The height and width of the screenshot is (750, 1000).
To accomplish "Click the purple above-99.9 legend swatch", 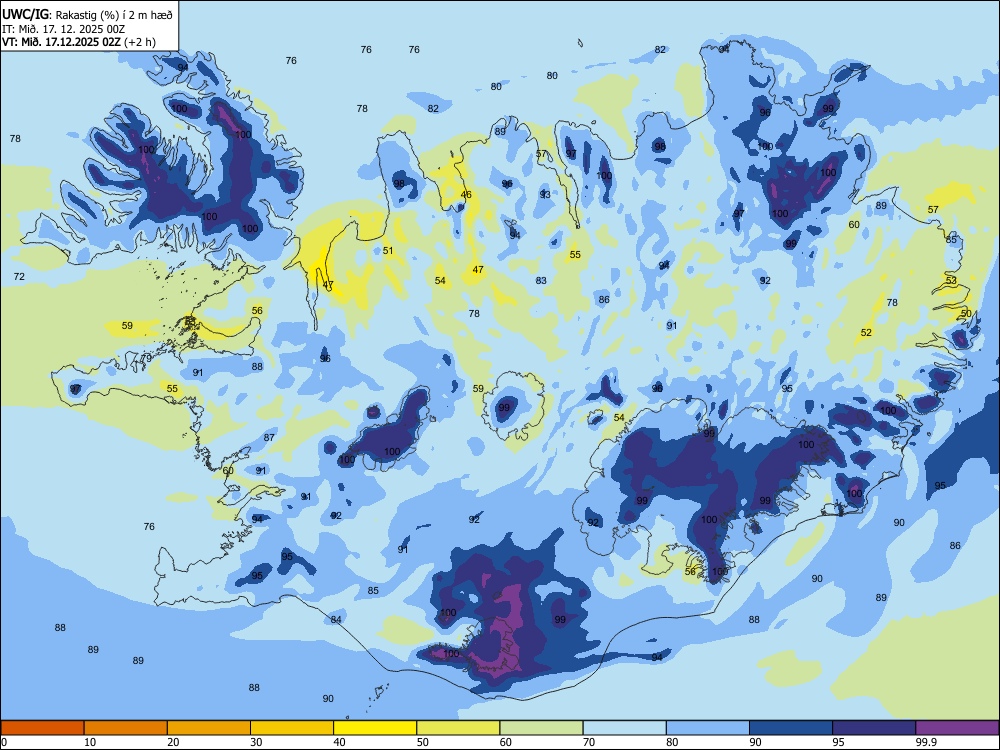I will coord(957,728).
